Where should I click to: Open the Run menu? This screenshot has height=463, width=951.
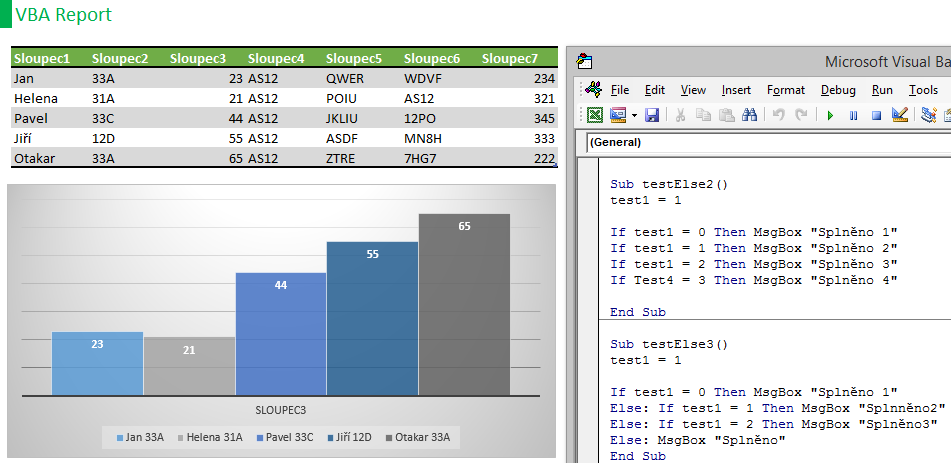pyautogui.click(x=882, y=90)
